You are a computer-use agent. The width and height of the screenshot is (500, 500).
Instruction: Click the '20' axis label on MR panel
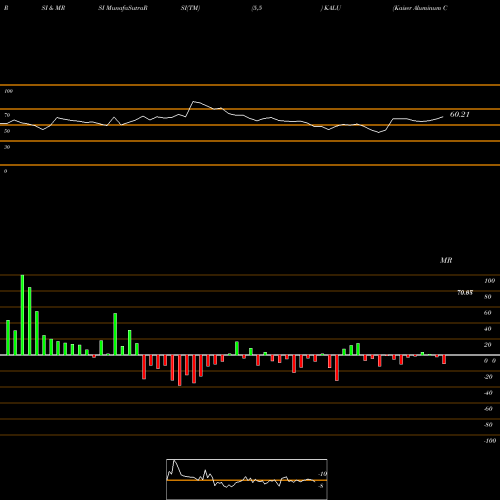[x=488, y=345]
